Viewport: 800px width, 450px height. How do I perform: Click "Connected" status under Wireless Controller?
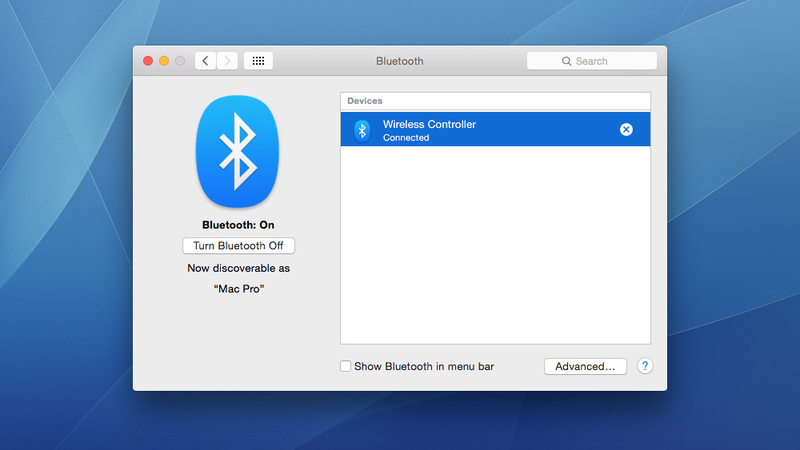coord(406,138)
